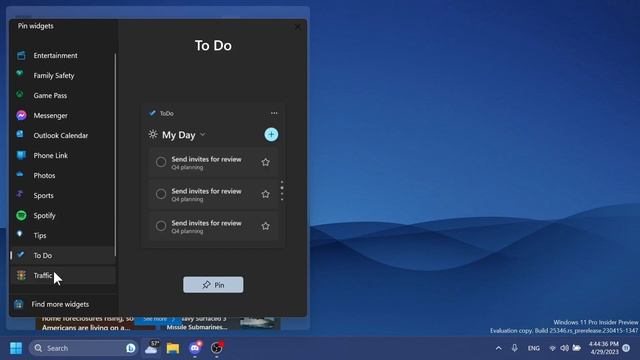Open the weather widgets taskbar icon
Image resolution: width=640 pixels, height=360 pixels.
coord(152,348)
